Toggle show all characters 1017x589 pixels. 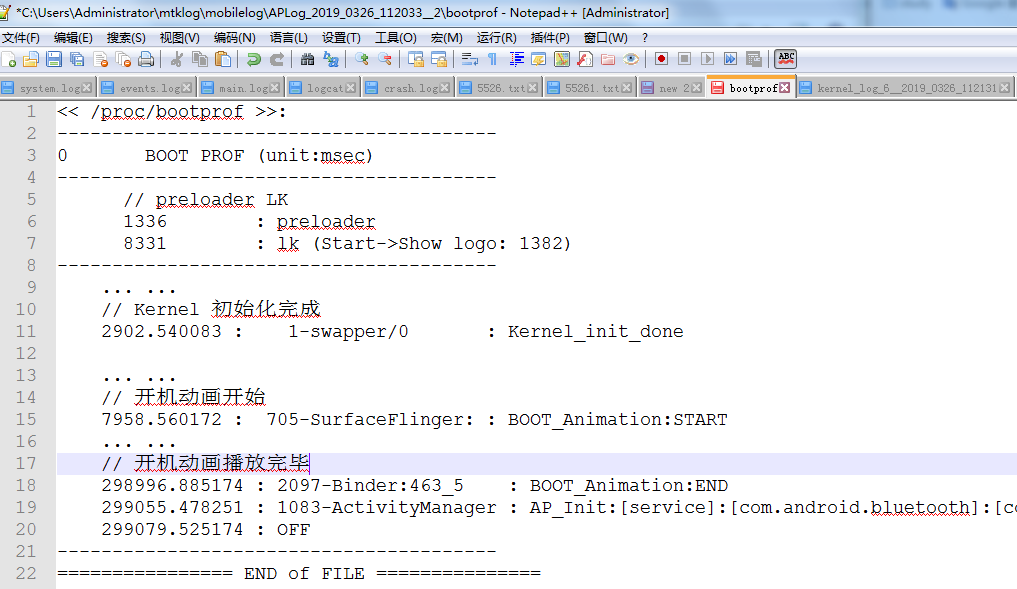point(492,62)
